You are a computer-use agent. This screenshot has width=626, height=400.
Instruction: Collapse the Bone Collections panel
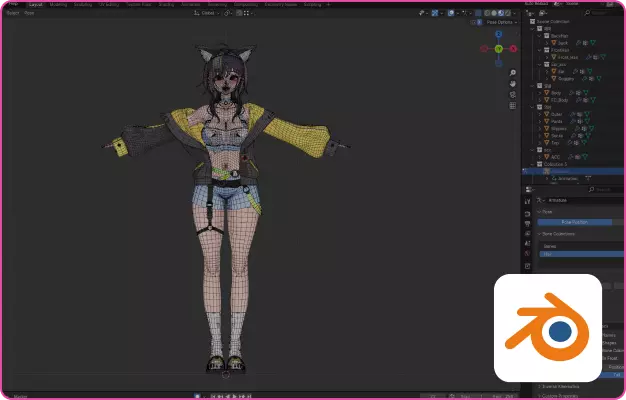coord(540,234)
